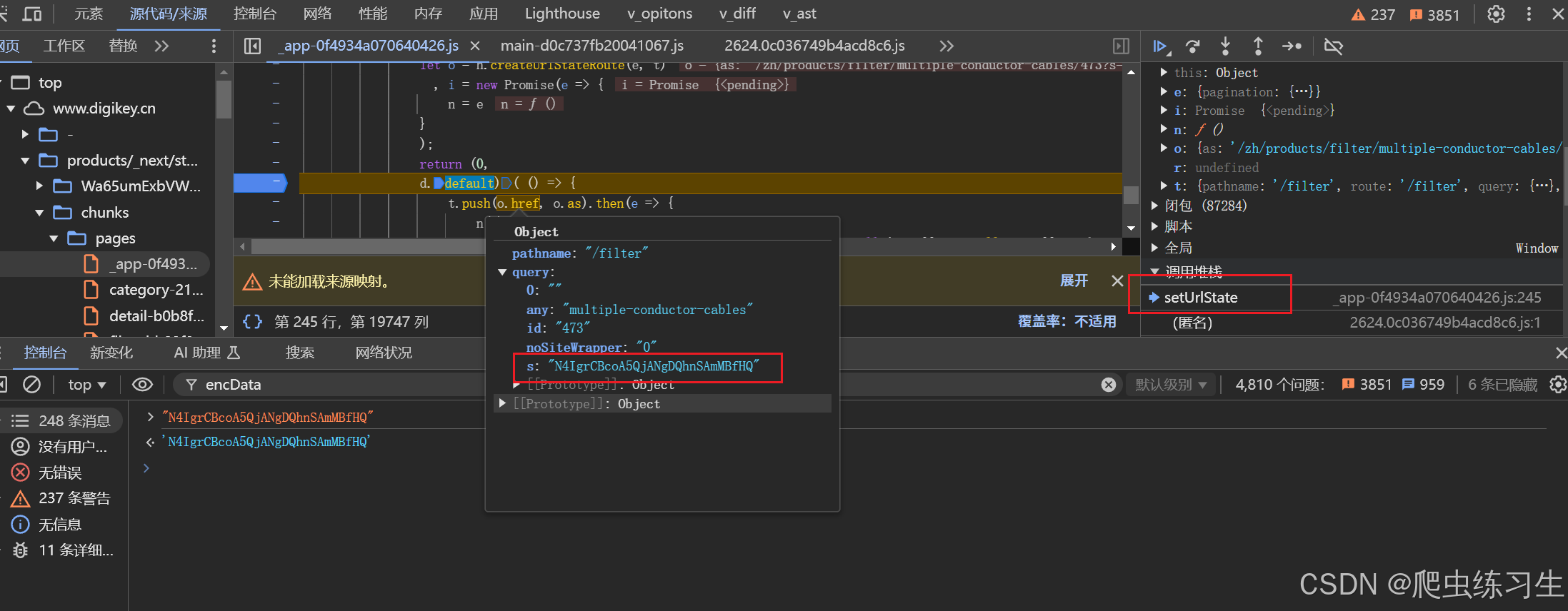Step over next function call
Image resolution: width=1568 pixels, height=611 pixels.
click(x=1192, y=46)
